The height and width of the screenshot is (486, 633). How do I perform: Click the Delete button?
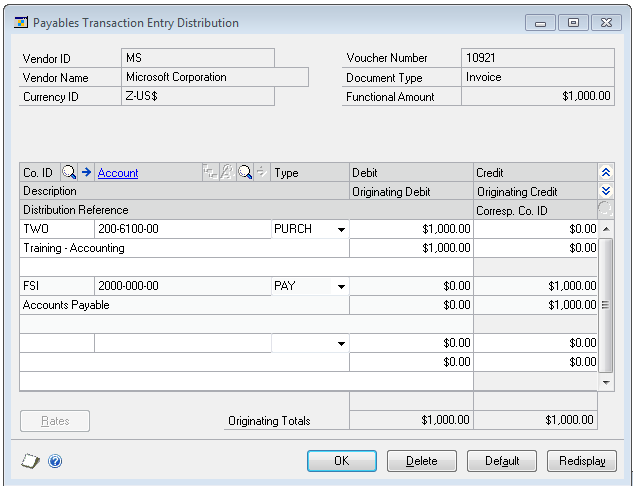[423, 461]
